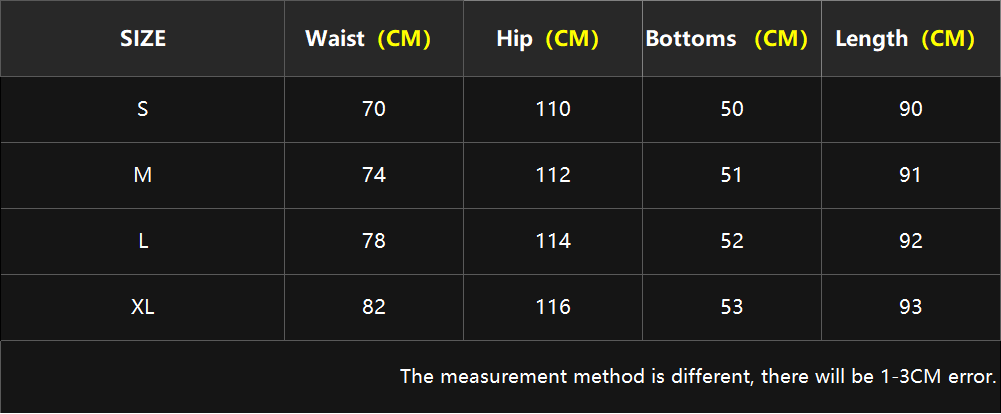The image size is (1001, 414).
Task: Select the Bottoms (CM) header cell
Action: click(732, 39)
